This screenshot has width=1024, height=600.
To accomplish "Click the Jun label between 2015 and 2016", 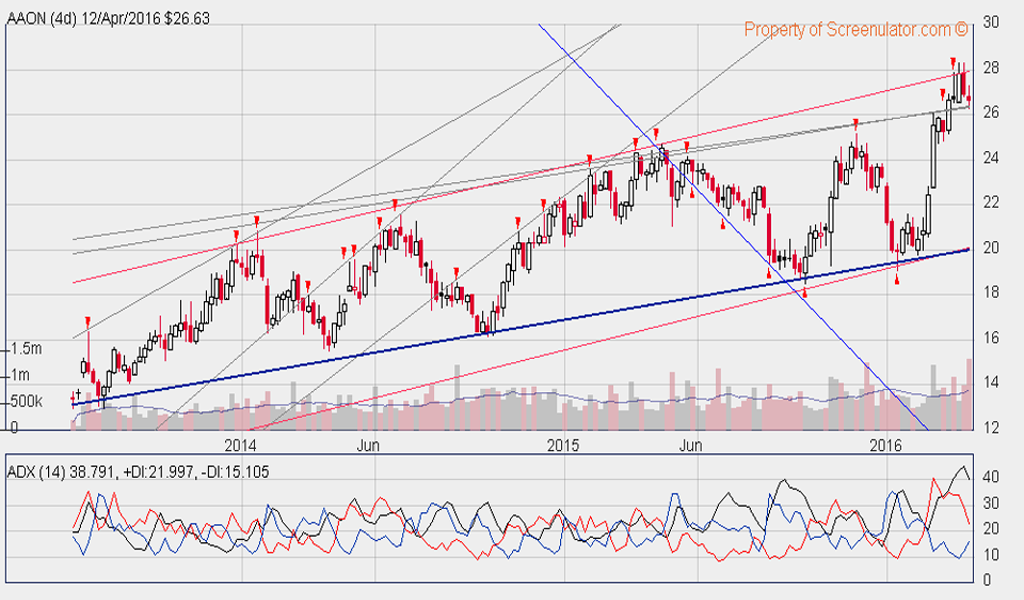I will click(x=691, y=444).
